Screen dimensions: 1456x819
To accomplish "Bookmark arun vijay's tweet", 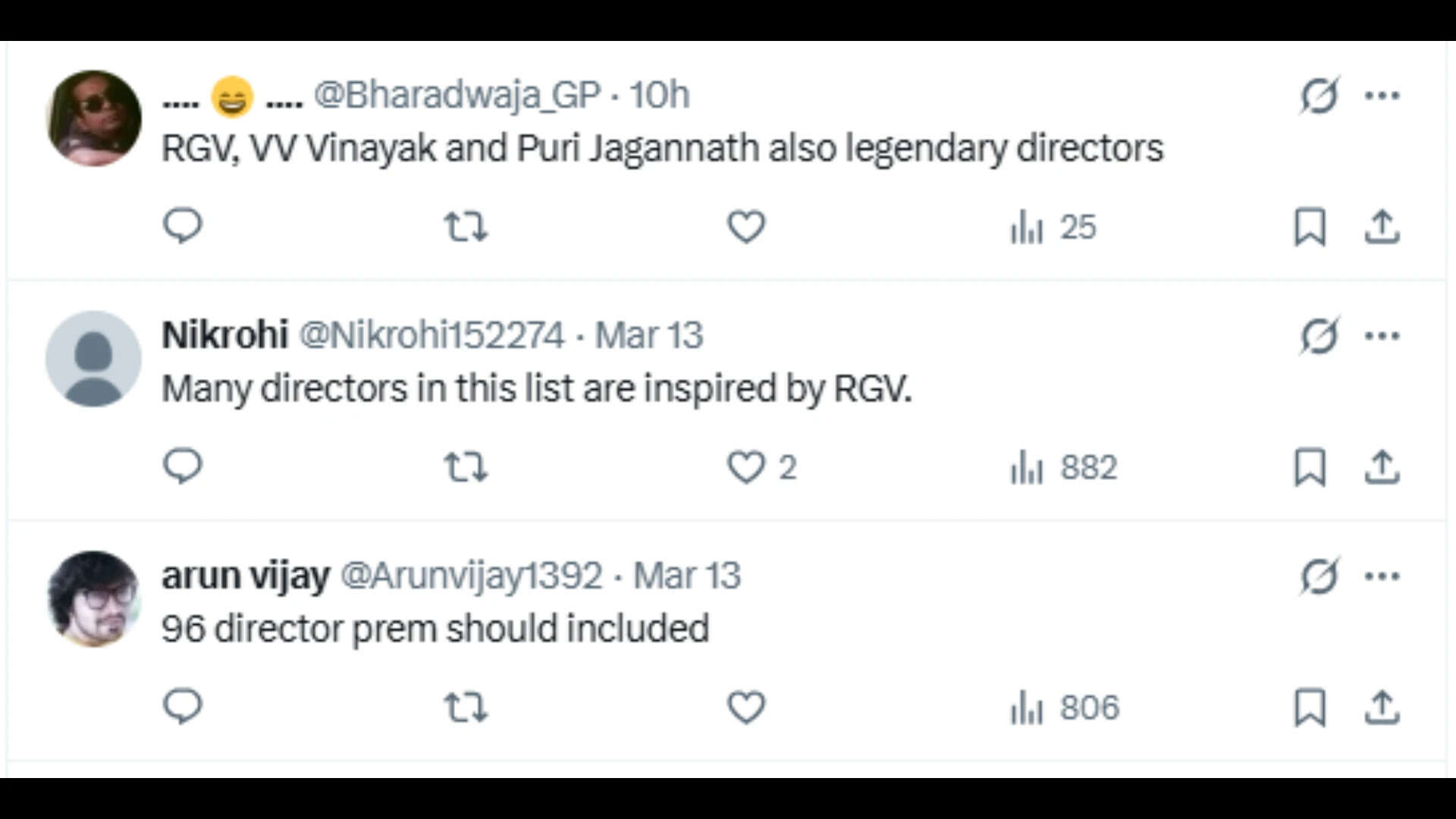I will click(x=1310, y=708).
